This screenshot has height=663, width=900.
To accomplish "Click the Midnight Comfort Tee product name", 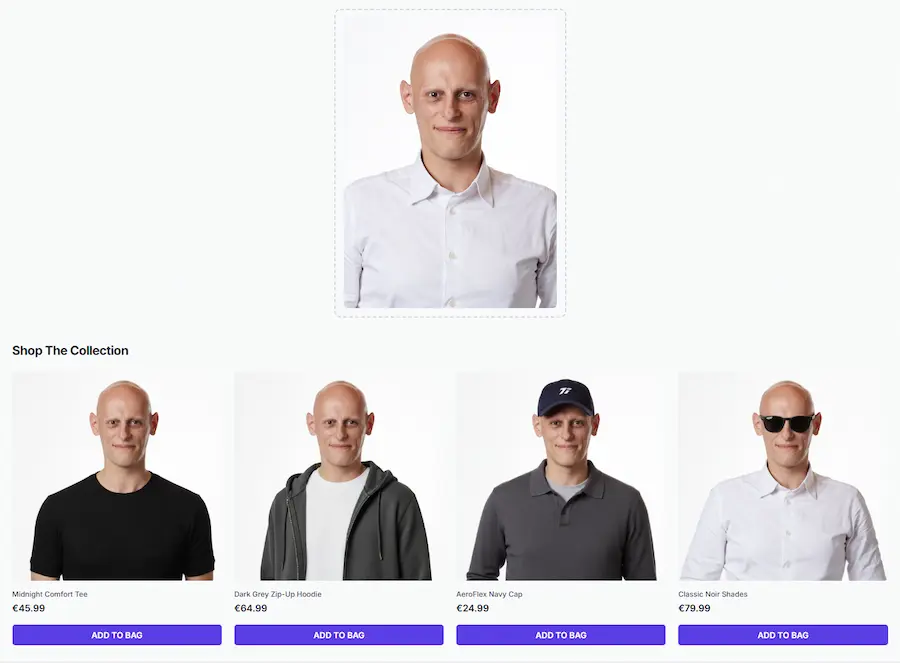I will pos(50,594).
